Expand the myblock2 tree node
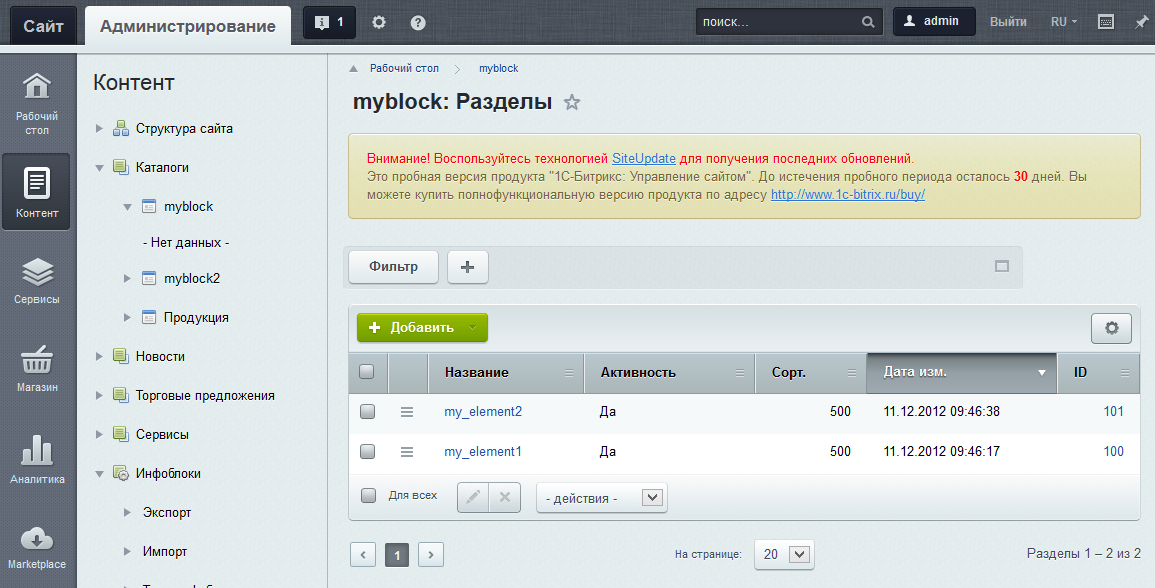The width and height of the screenshot is (1155, 588). tap(127, 279)
